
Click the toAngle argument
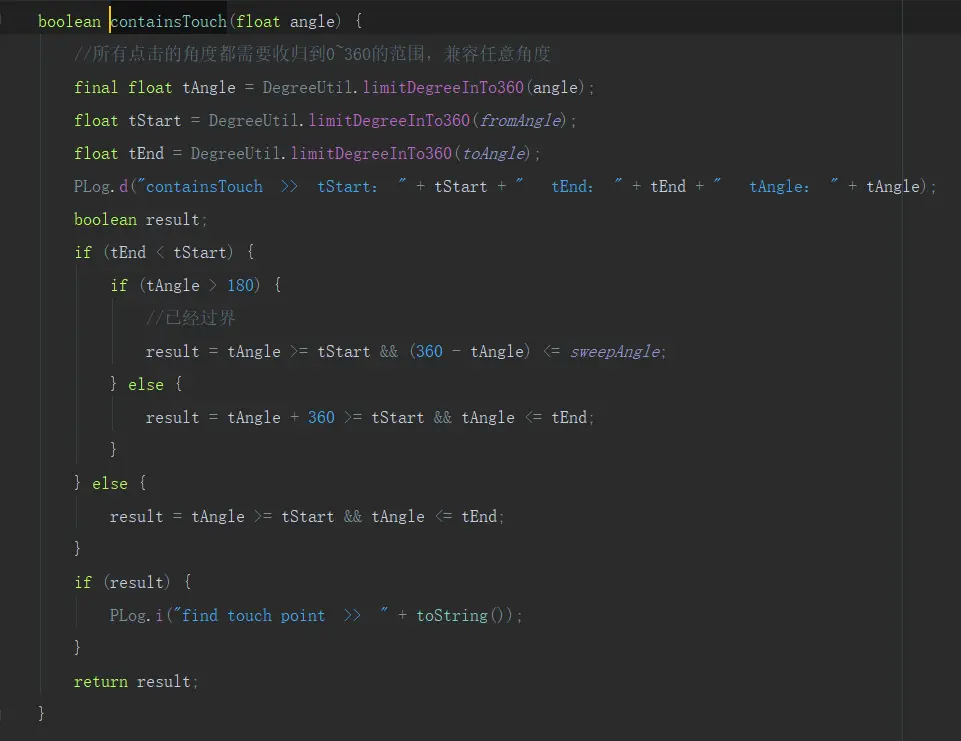[x=494, y=154]
